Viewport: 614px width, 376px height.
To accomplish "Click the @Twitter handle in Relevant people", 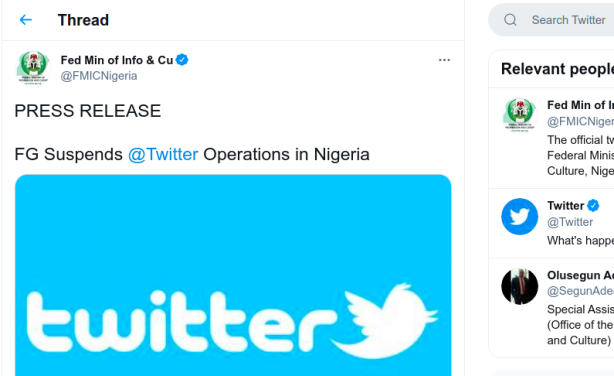I will point(570,222).
